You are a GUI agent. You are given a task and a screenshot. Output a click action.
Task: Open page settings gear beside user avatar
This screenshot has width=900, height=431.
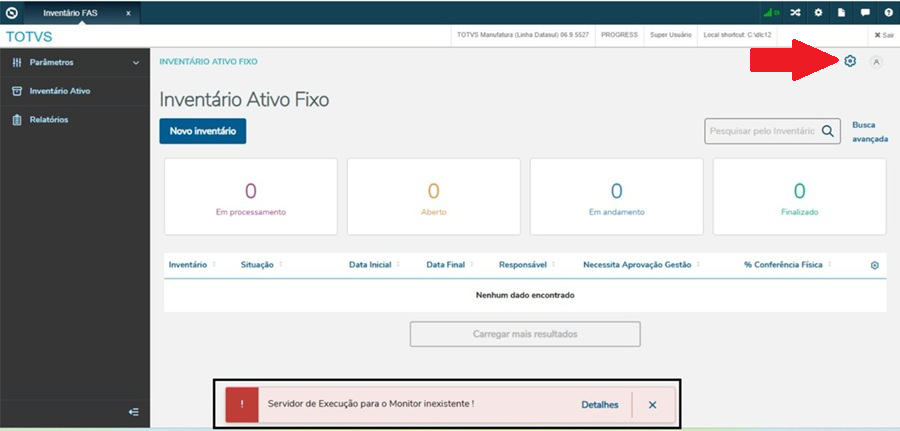850,61
